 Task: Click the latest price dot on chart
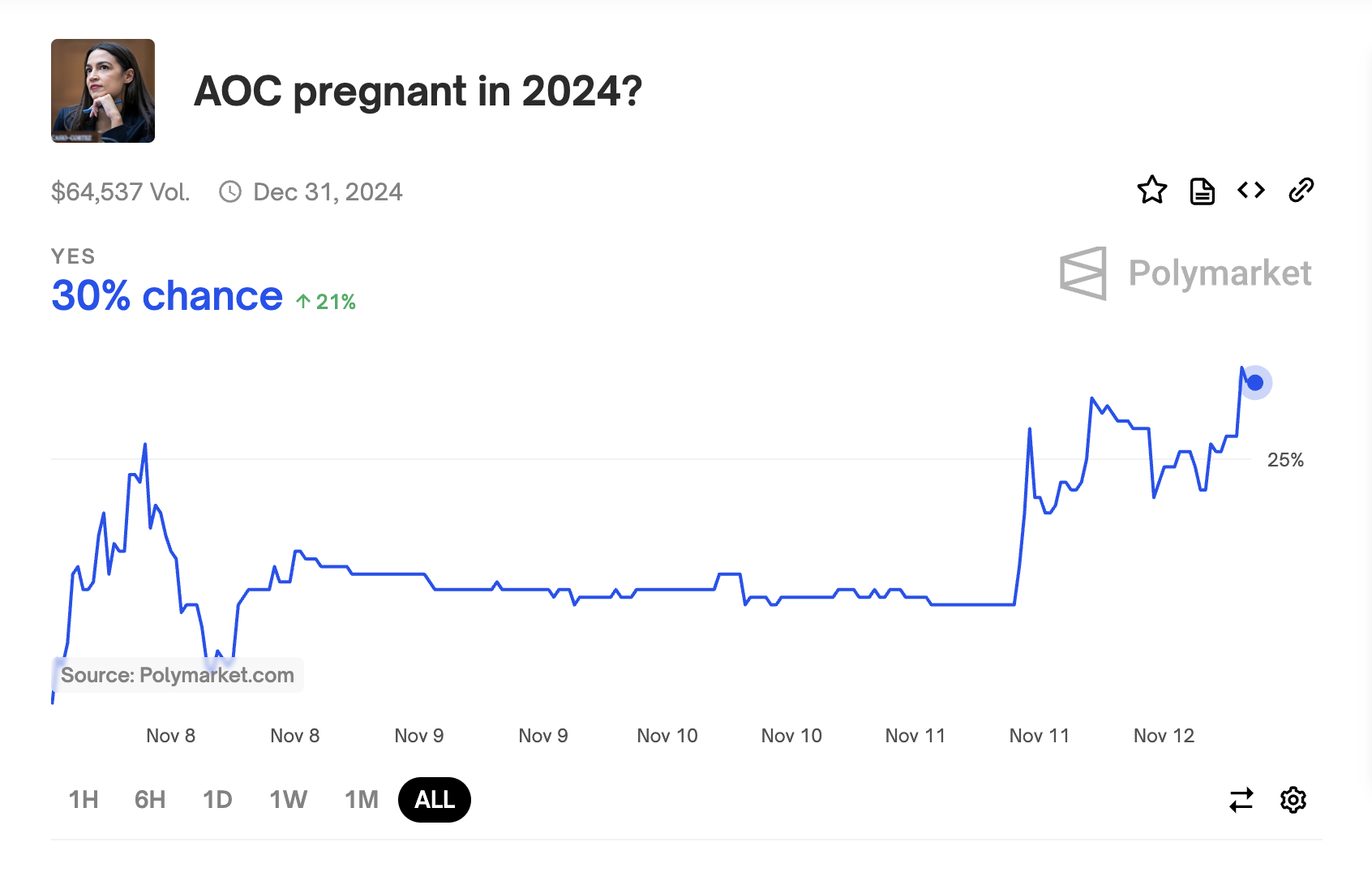click(x=1255, y=383)
